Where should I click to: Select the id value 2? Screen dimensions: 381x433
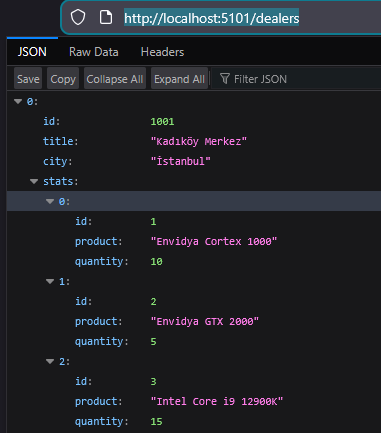point(153,301)
